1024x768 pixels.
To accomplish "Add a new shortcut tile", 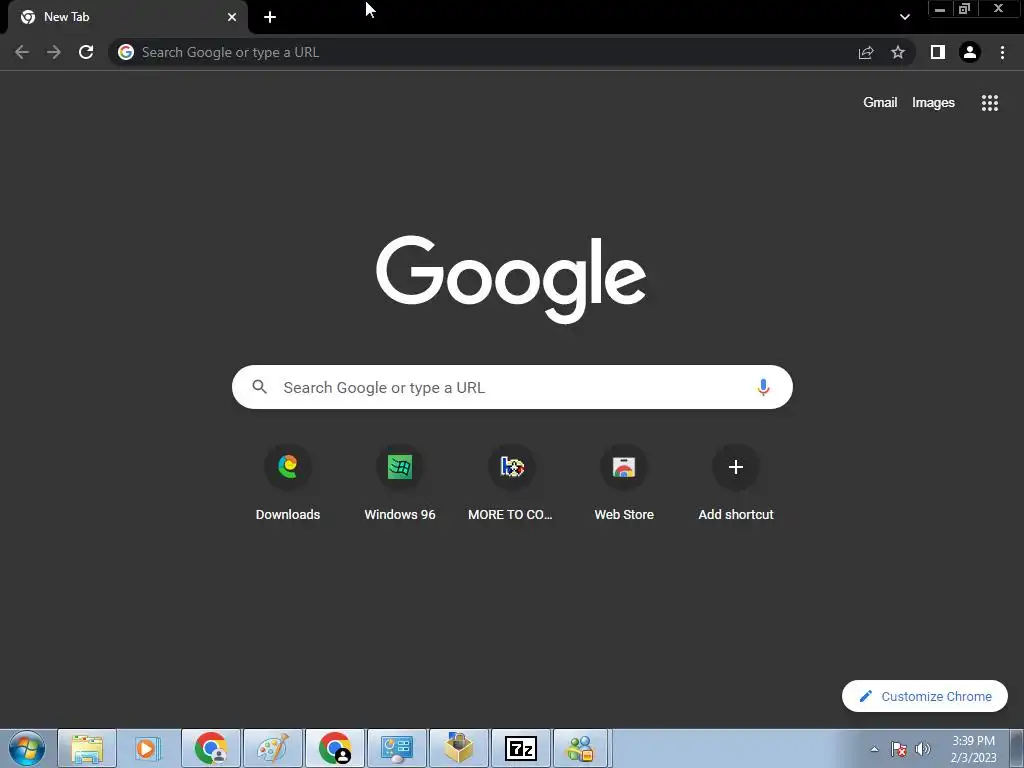I will coord(736,483).
